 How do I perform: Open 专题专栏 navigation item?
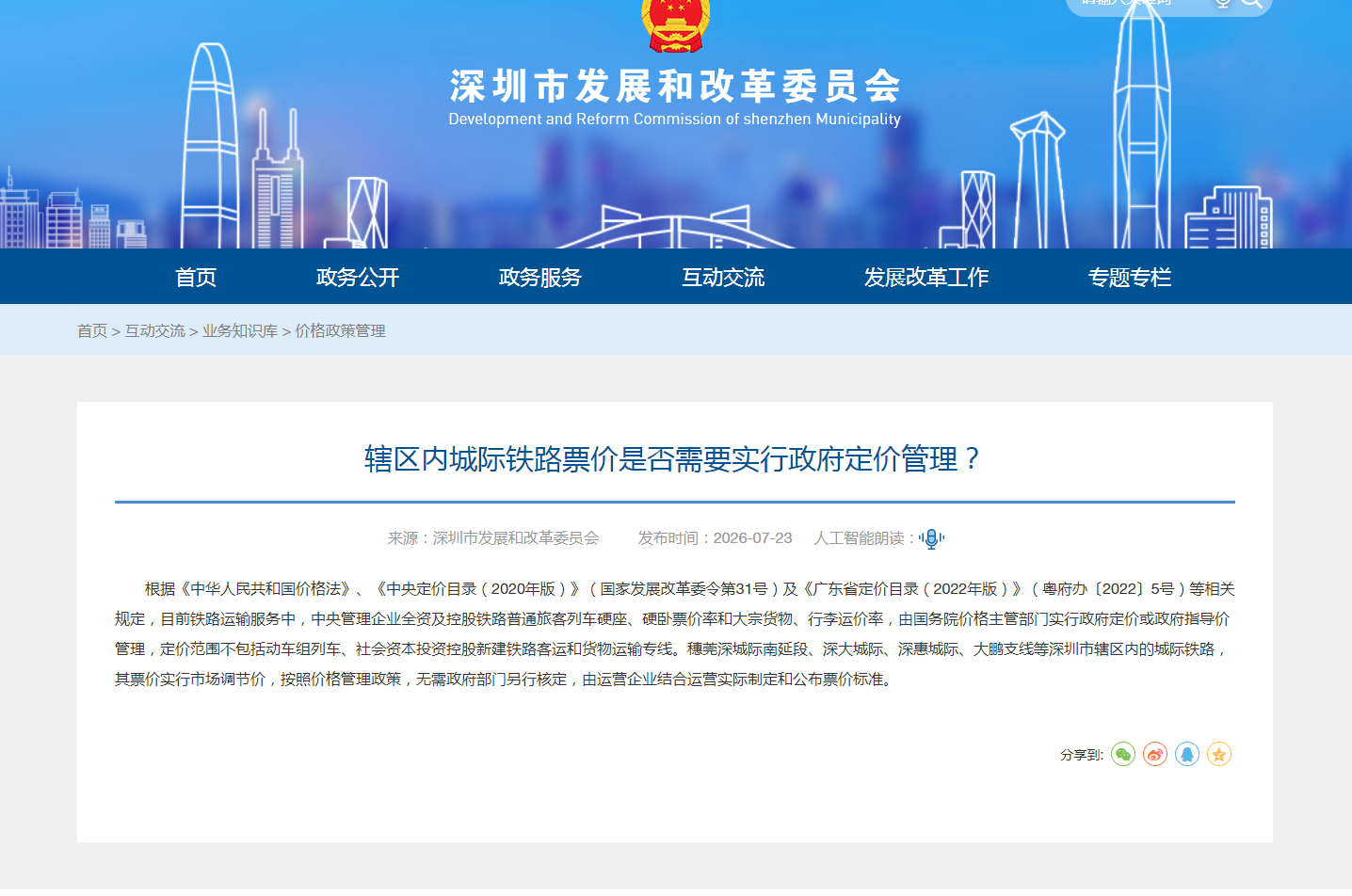pos(1130,277)
